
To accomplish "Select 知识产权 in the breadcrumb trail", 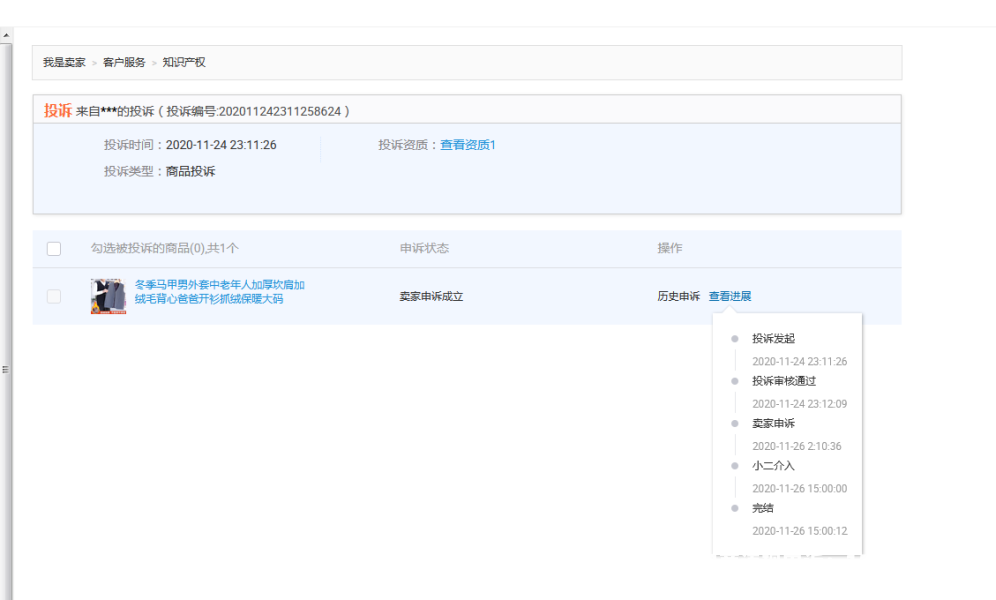I will click(184, 62).
